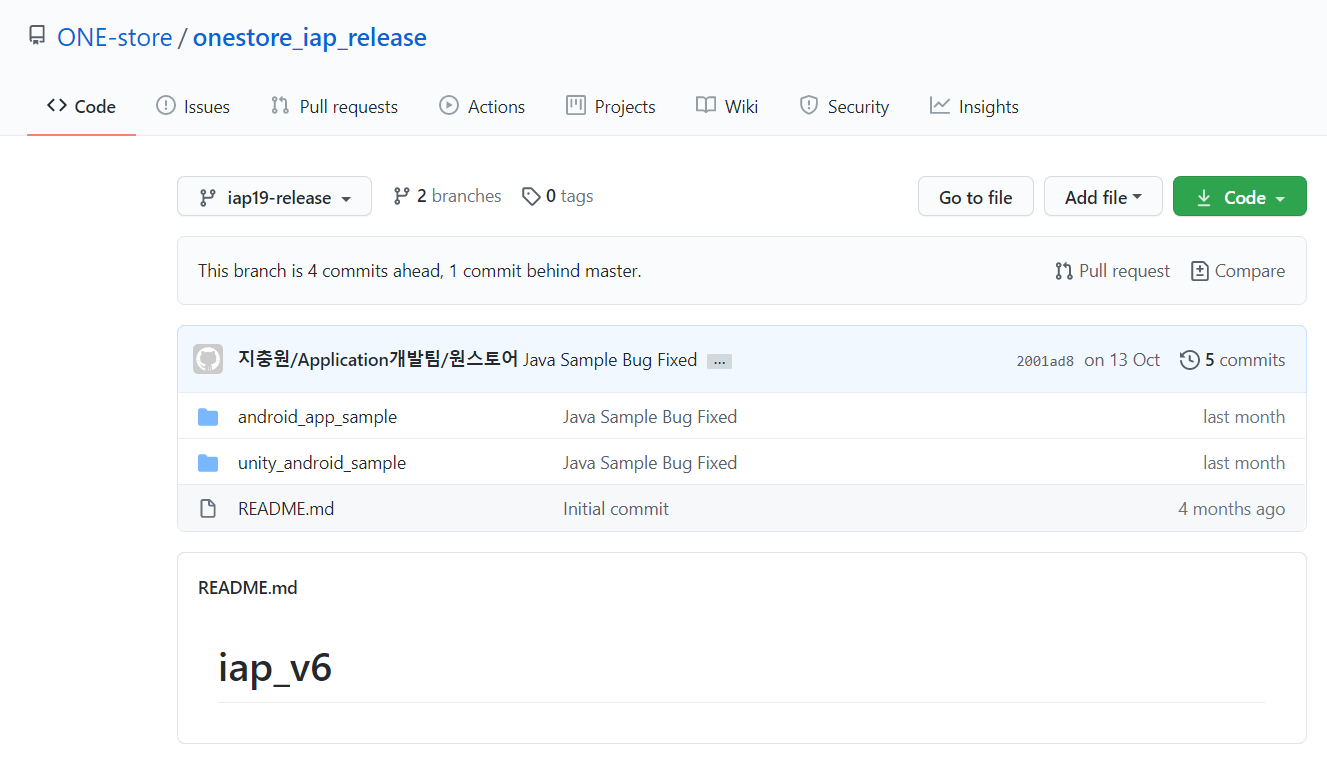Click the Projects board icon

click(x=576, y=105)
